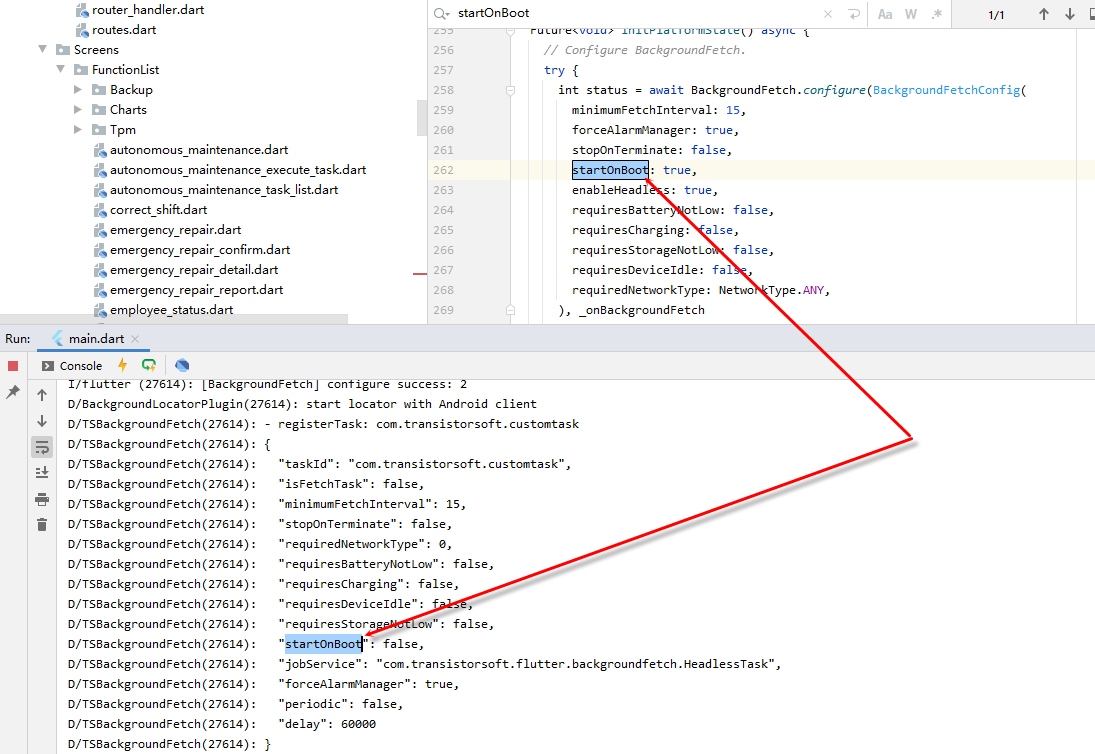This screenshot has height=754, width=1095.
Task: Select the Backup folder icon
Action: click(99, 89)
